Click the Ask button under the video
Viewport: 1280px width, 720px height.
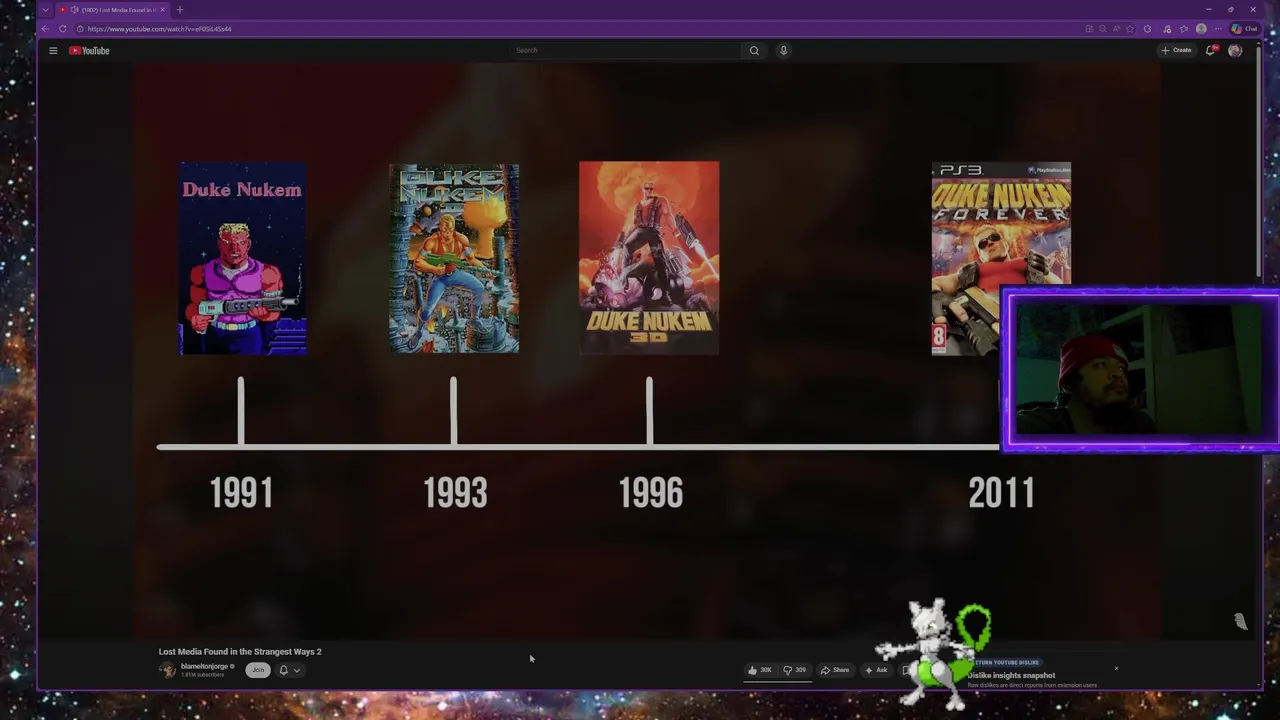[x=876, y=670]
